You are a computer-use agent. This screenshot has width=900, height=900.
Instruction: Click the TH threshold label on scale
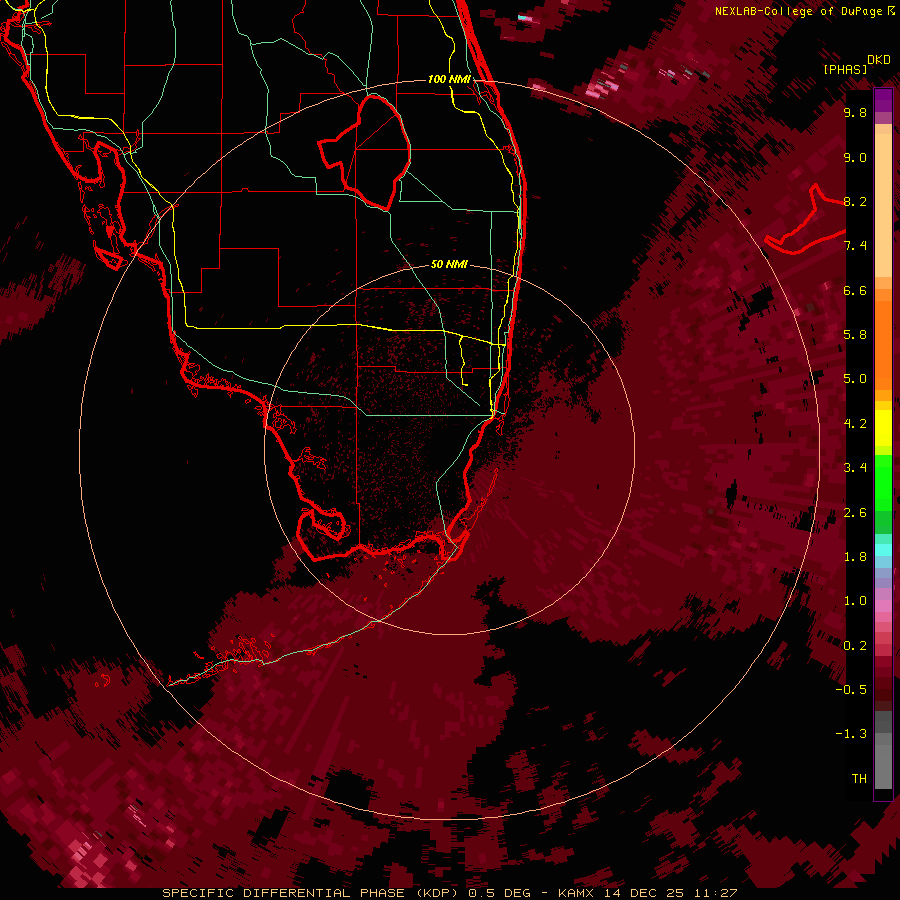click(859, 779)
